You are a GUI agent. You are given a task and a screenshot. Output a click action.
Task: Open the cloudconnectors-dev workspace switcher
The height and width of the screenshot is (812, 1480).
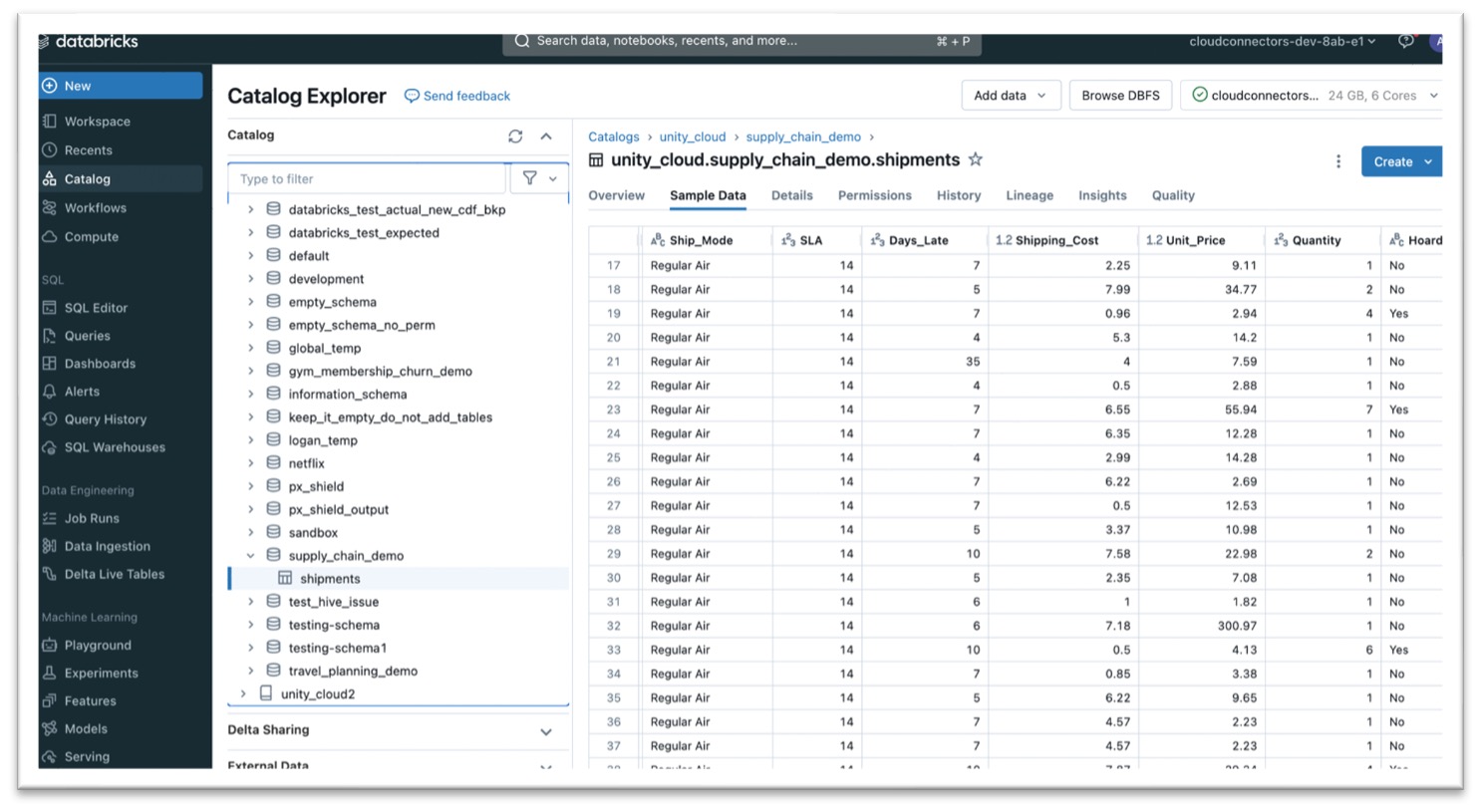click(x=1283, y=41)
